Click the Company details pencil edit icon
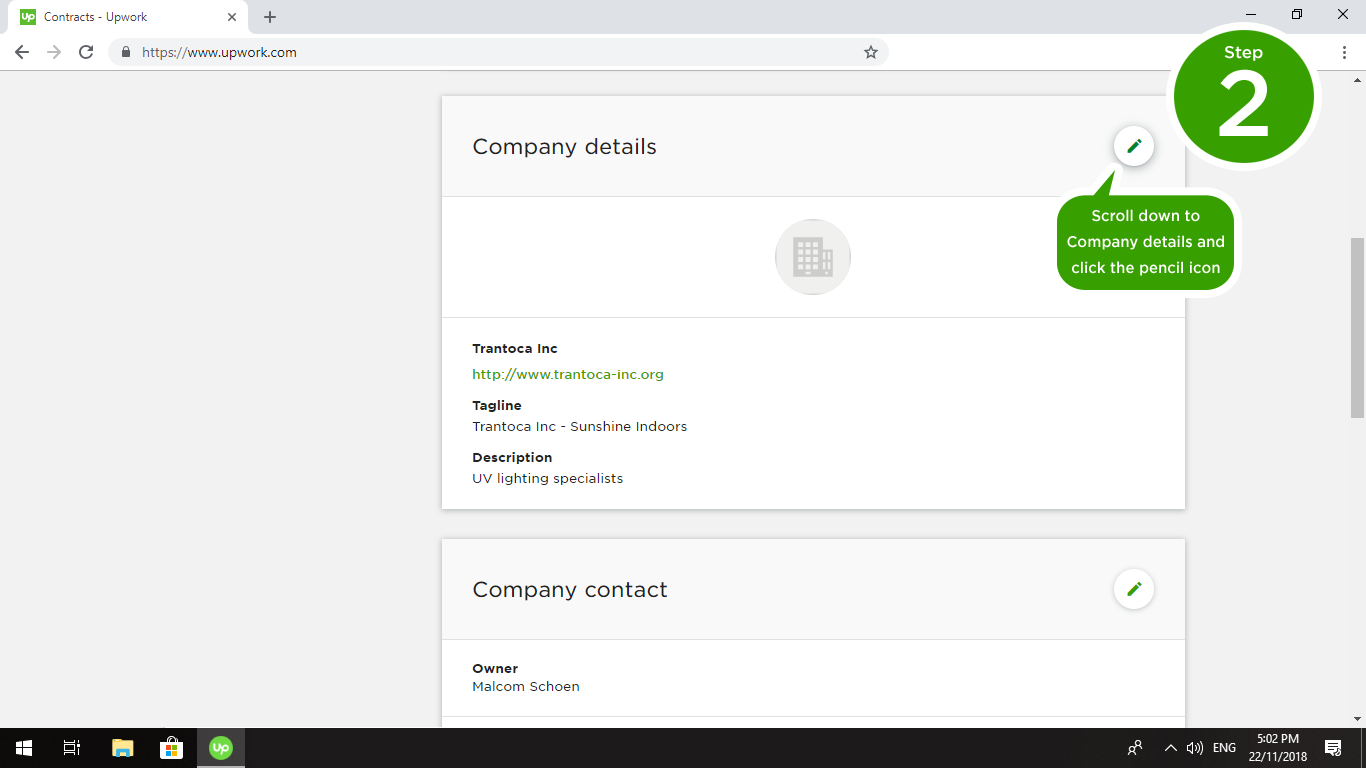Screen dimensions: 1366x768 1133,146
